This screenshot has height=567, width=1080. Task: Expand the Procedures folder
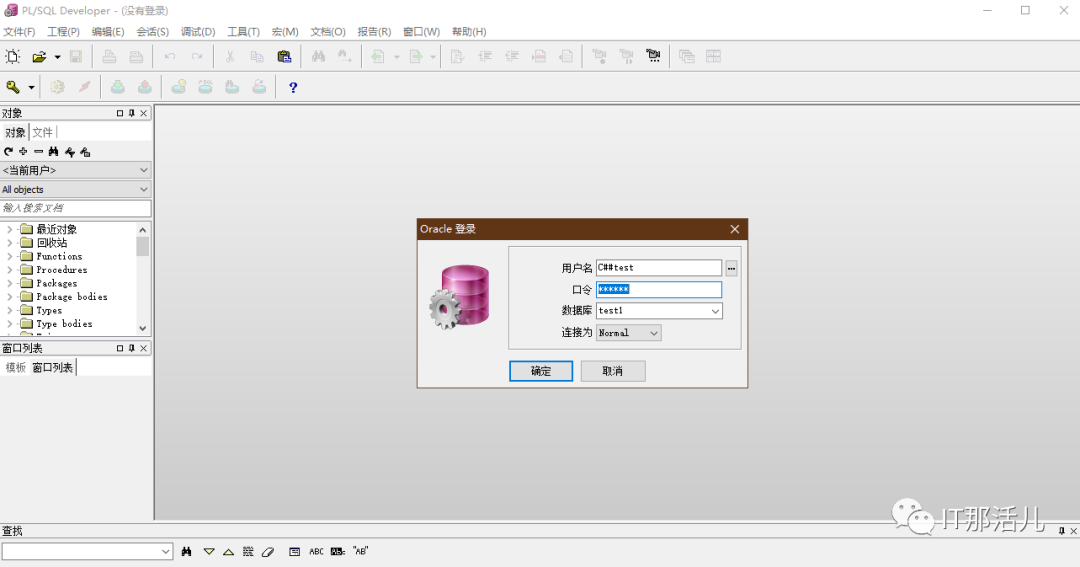tap(10, 269)
